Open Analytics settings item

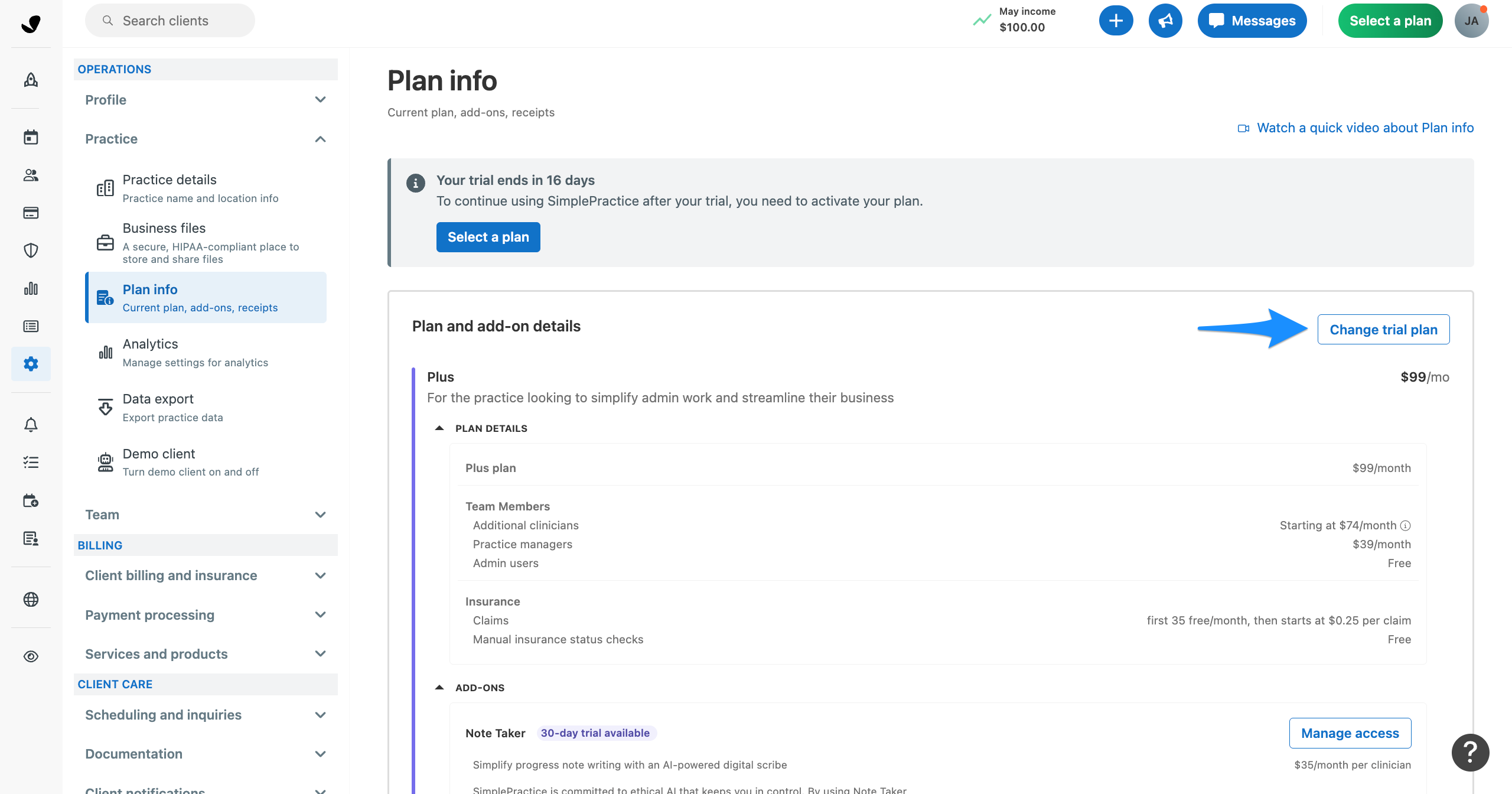pos(206,353)
